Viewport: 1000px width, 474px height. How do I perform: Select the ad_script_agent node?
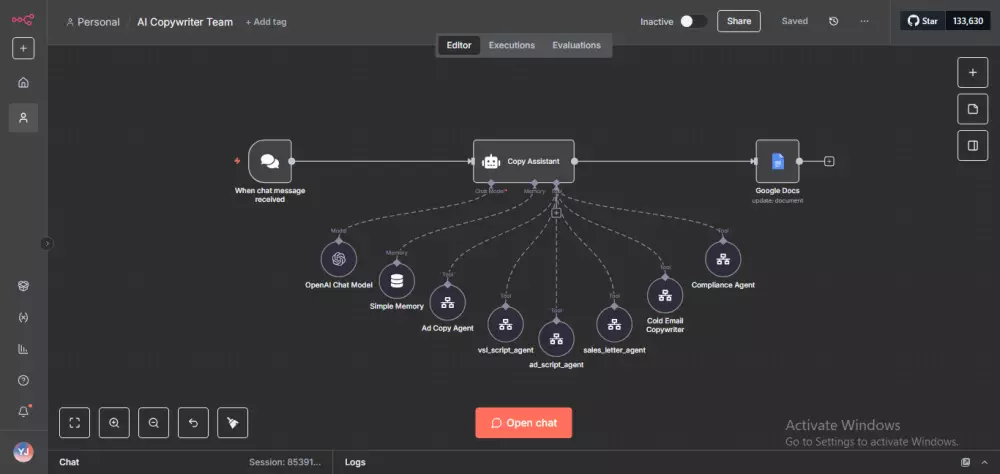556,339
